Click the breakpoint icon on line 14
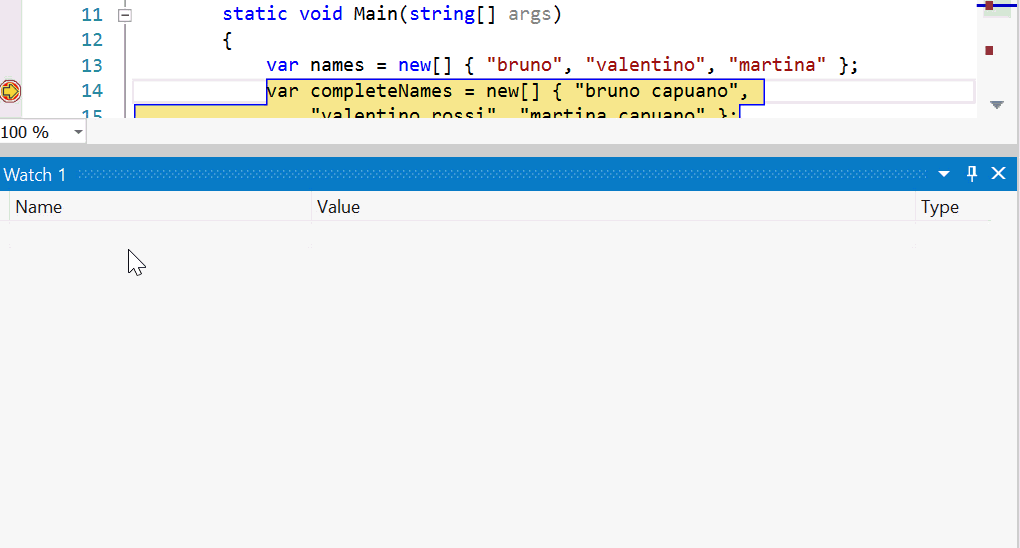Image resolution: width=1020 pixels, height=548 pixels. pos(10,92)
